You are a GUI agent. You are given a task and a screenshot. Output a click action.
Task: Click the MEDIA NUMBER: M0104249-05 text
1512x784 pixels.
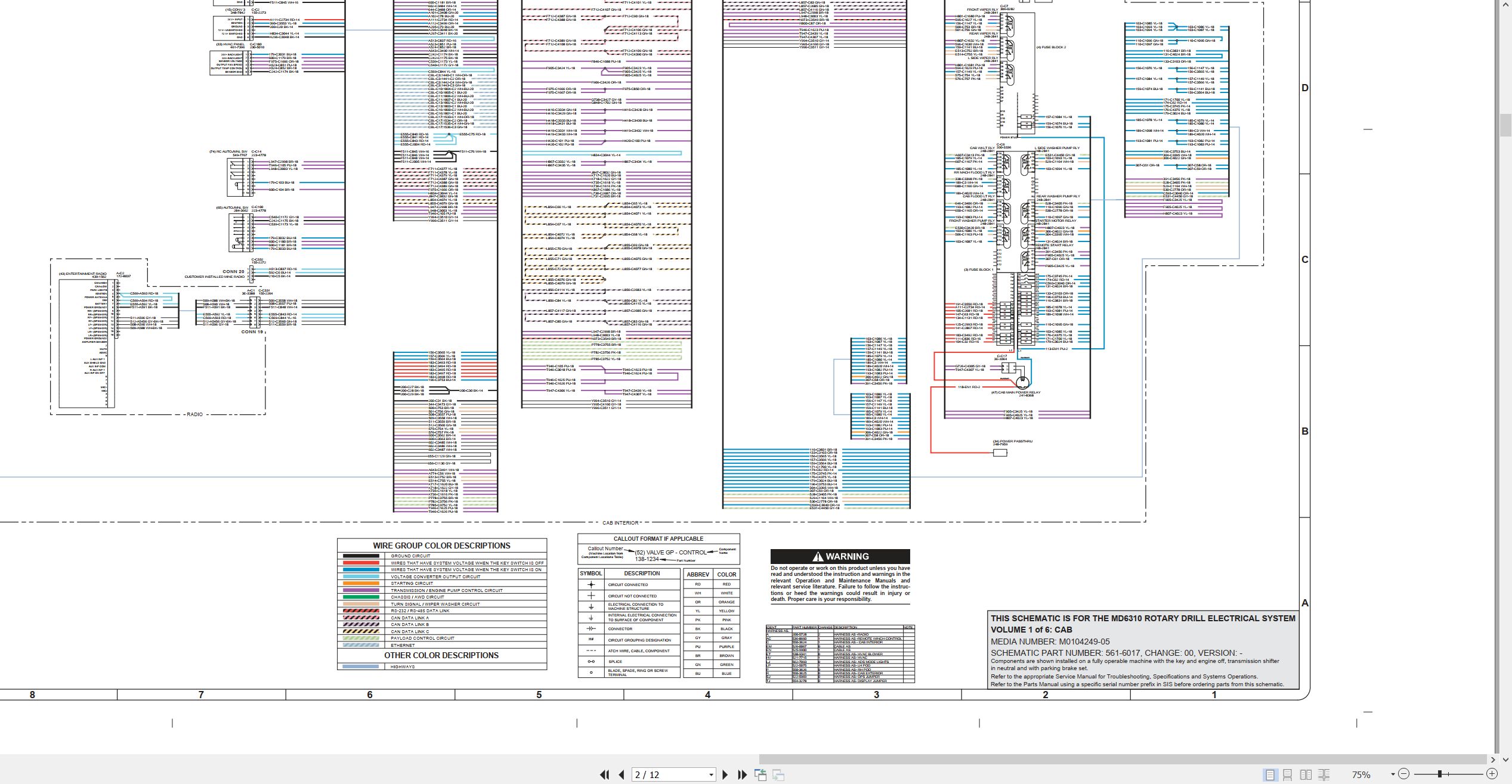(x=1050, y=642)
